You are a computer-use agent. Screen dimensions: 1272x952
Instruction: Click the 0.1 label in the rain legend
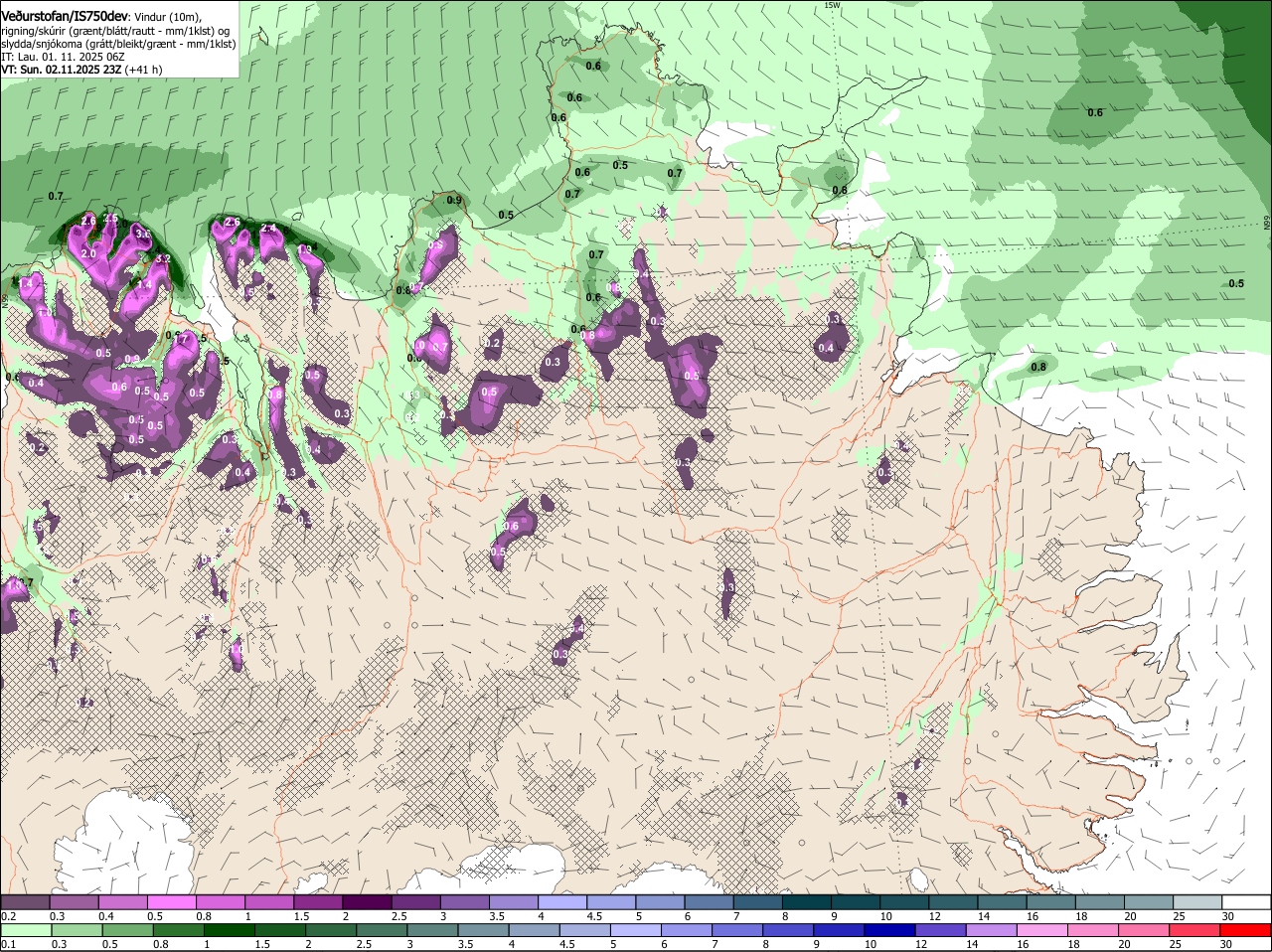(x=9, y=944)
